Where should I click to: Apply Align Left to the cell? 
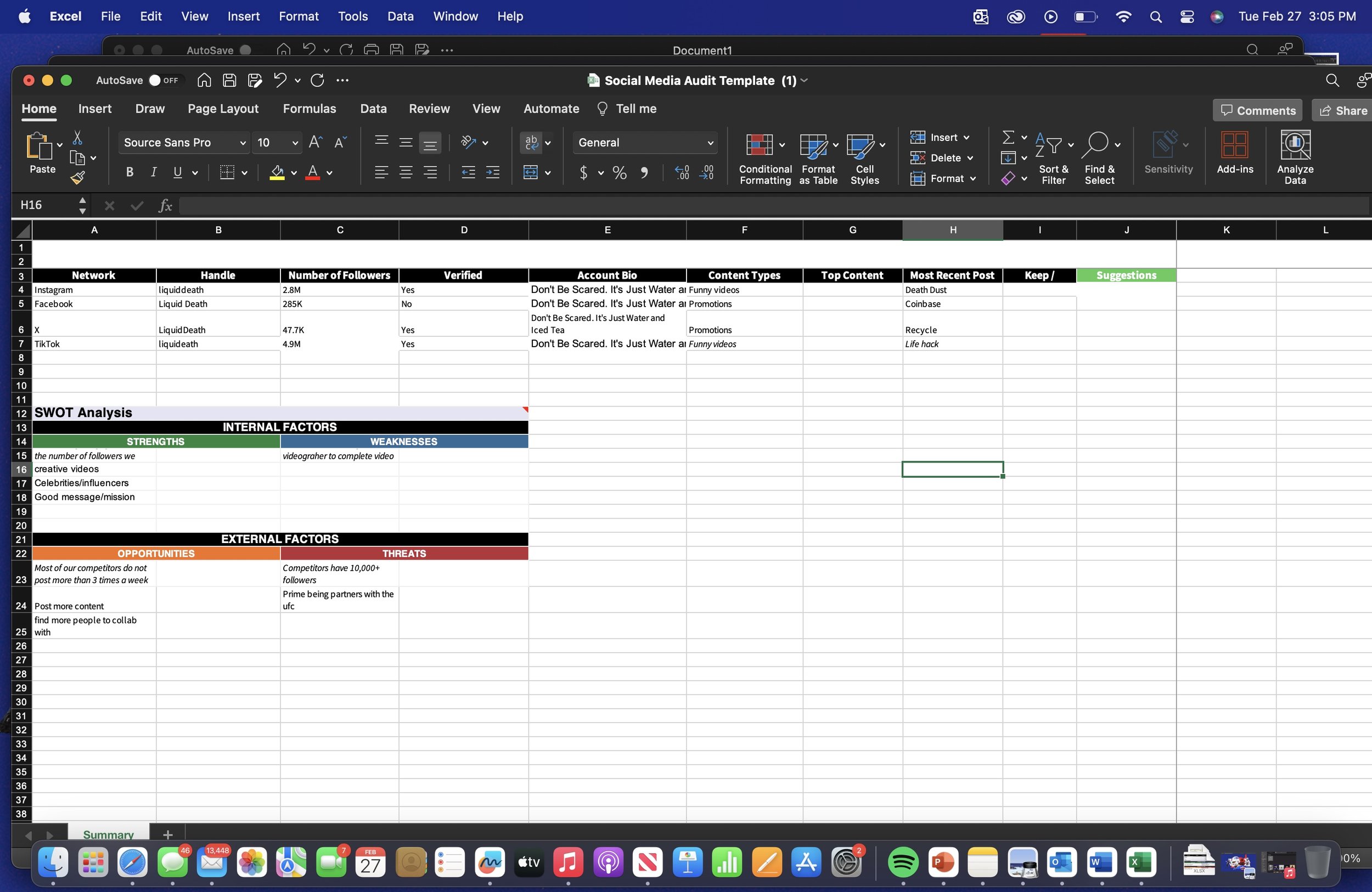(381, 172)
